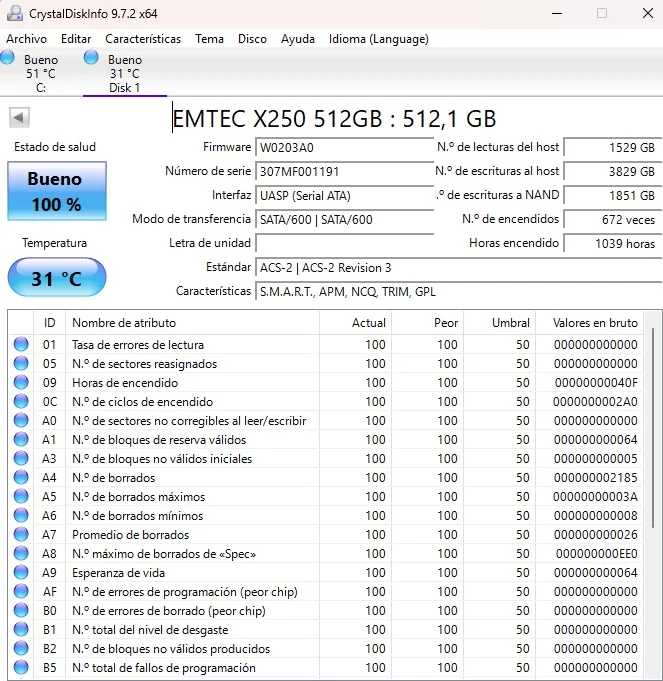Click the transfer mode field SATA/600
This screenshot has height=681, width=663.
point(344,219)
